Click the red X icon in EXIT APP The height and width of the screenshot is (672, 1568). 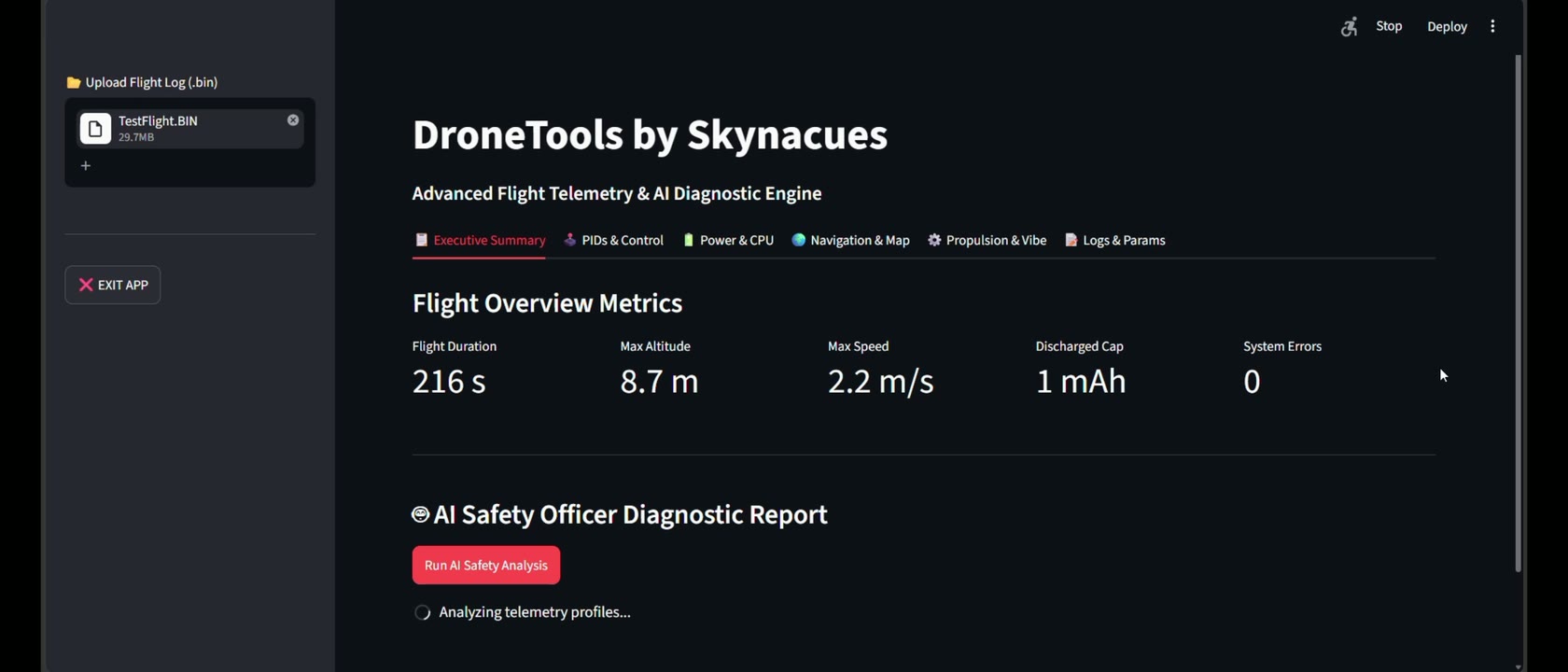click(86, 285)
